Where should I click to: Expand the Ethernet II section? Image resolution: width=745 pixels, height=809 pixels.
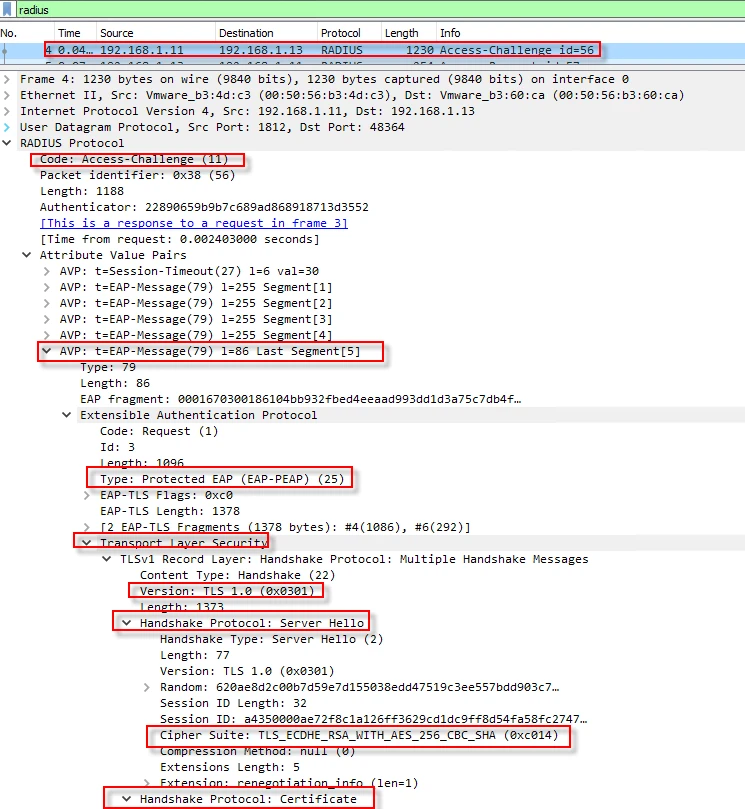pos(9,95)
